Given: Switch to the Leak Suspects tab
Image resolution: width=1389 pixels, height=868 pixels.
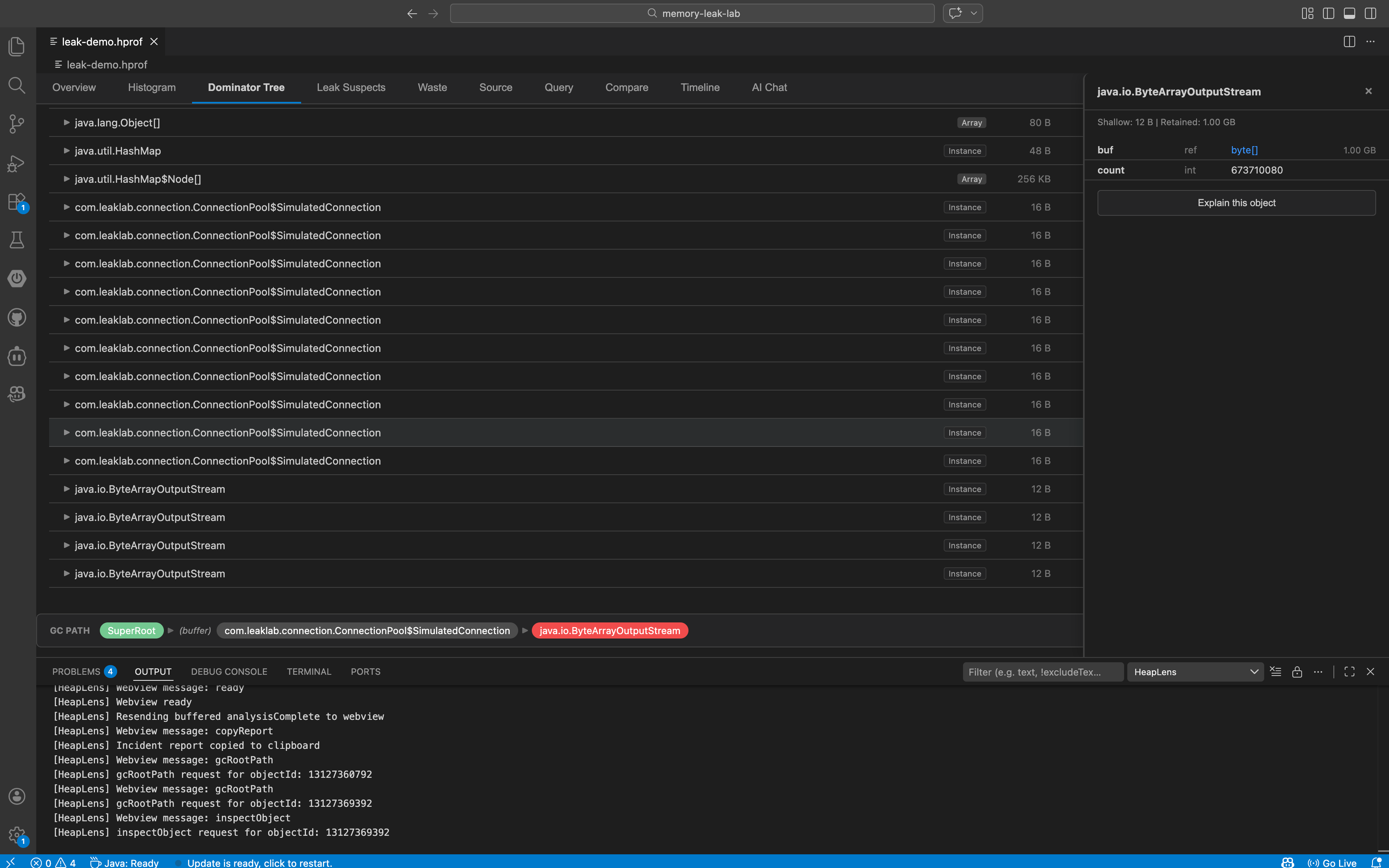Looking at the screenshot, I should click(351, 87).
